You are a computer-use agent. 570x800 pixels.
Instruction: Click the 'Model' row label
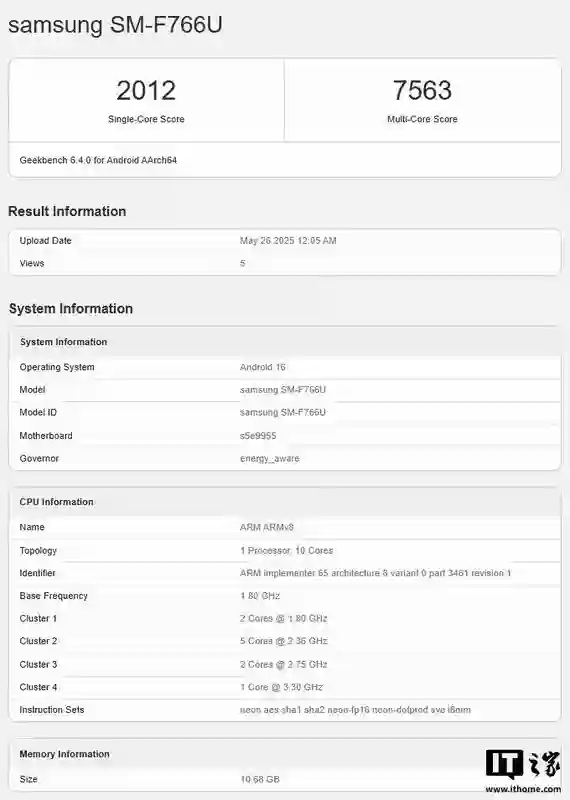tap(32, 390)
